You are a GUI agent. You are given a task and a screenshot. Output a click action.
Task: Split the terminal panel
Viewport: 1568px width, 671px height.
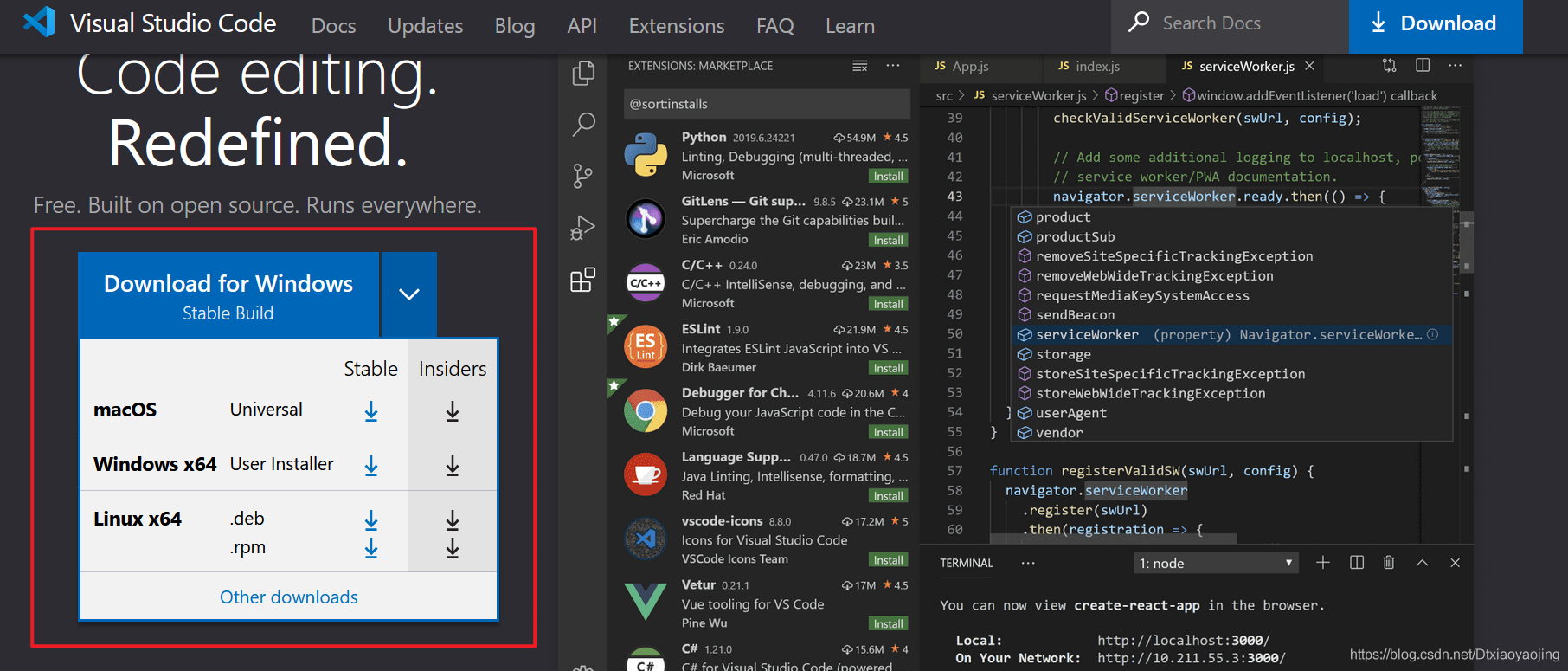pos(1357,563)
